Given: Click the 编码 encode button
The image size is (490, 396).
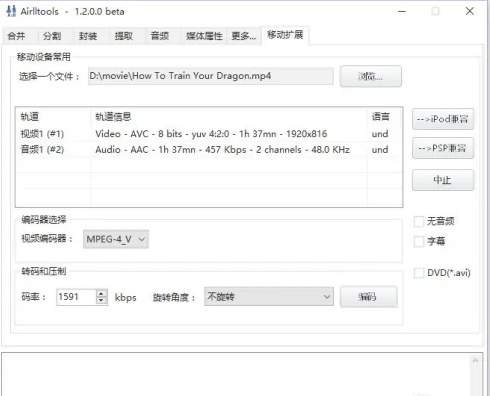Looking at the screenshot, I should click(x=368, y=297).
